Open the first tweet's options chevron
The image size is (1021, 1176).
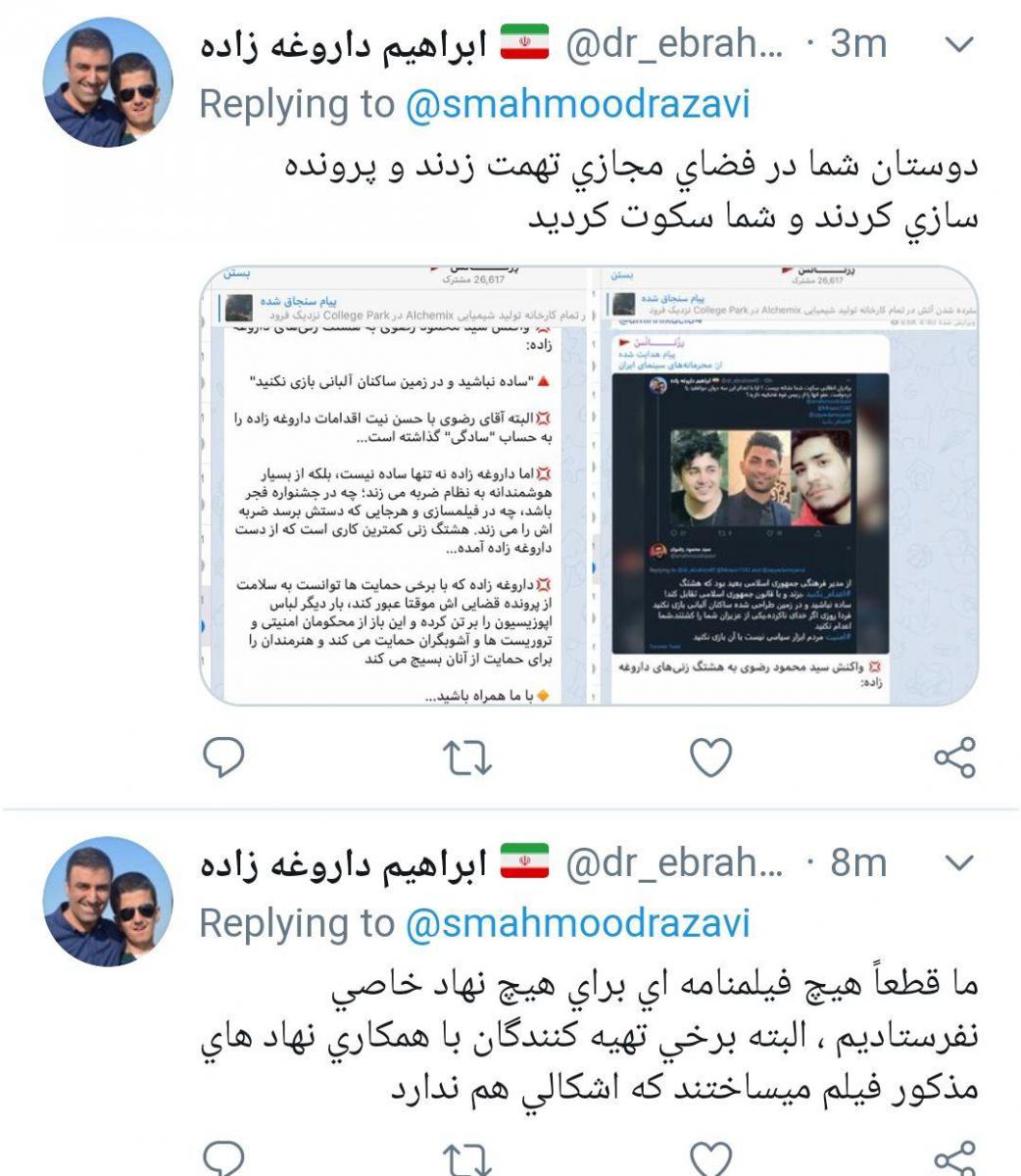961,44
